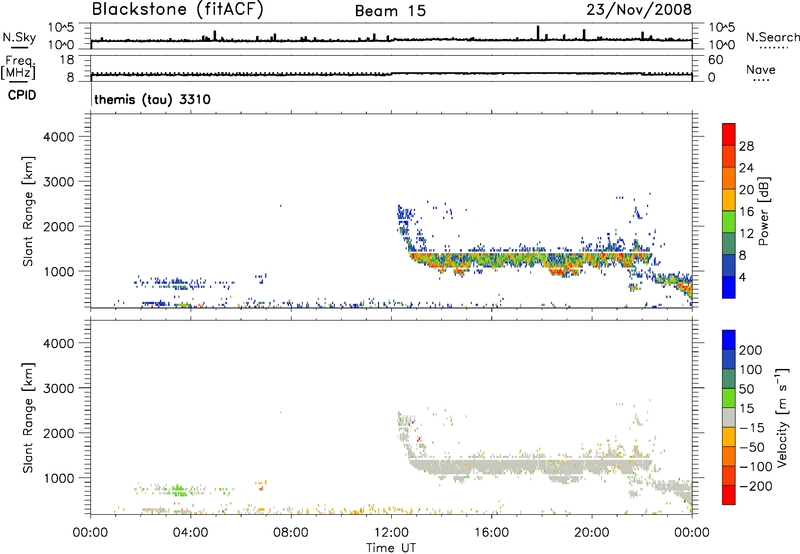
Task: Click the gray segment of velocity color bar
Action: click(729, 418)
